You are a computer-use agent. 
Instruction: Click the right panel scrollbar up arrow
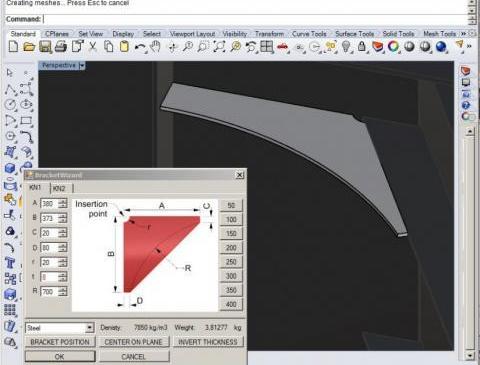470,131
